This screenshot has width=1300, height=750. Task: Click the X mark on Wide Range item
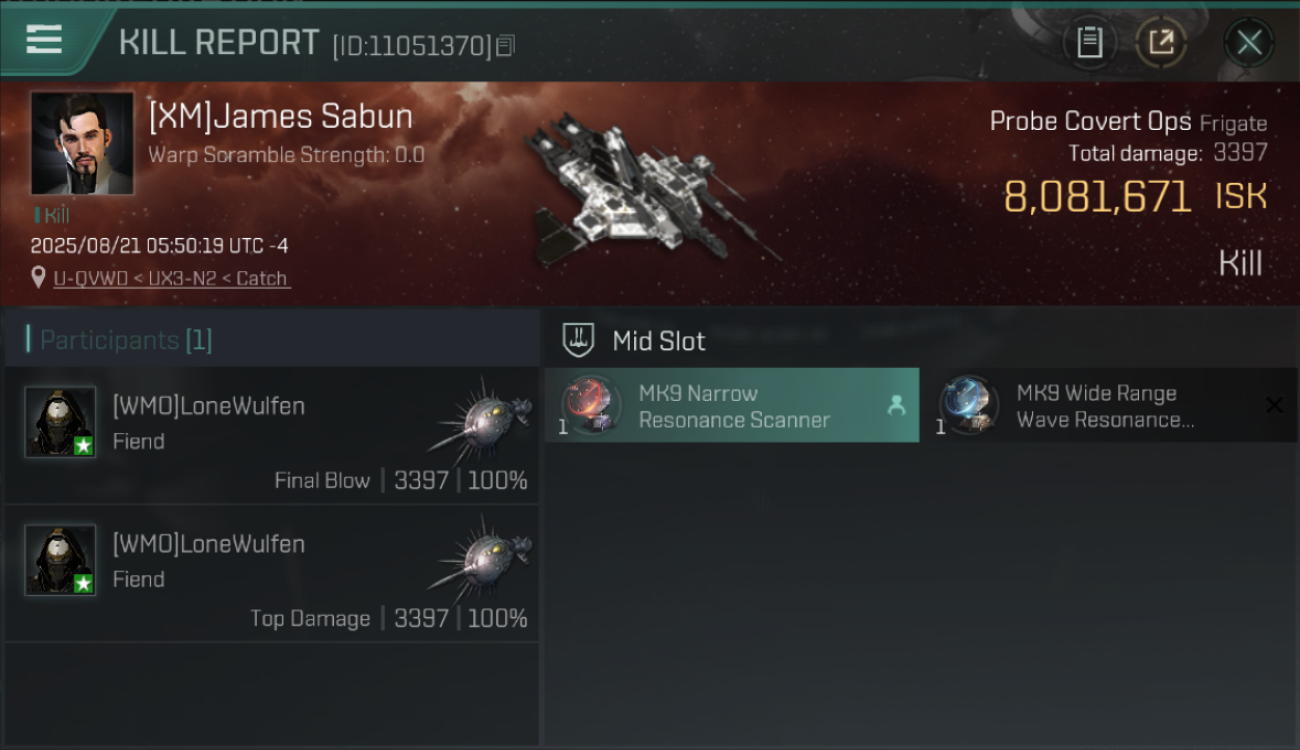point(1274,405)
